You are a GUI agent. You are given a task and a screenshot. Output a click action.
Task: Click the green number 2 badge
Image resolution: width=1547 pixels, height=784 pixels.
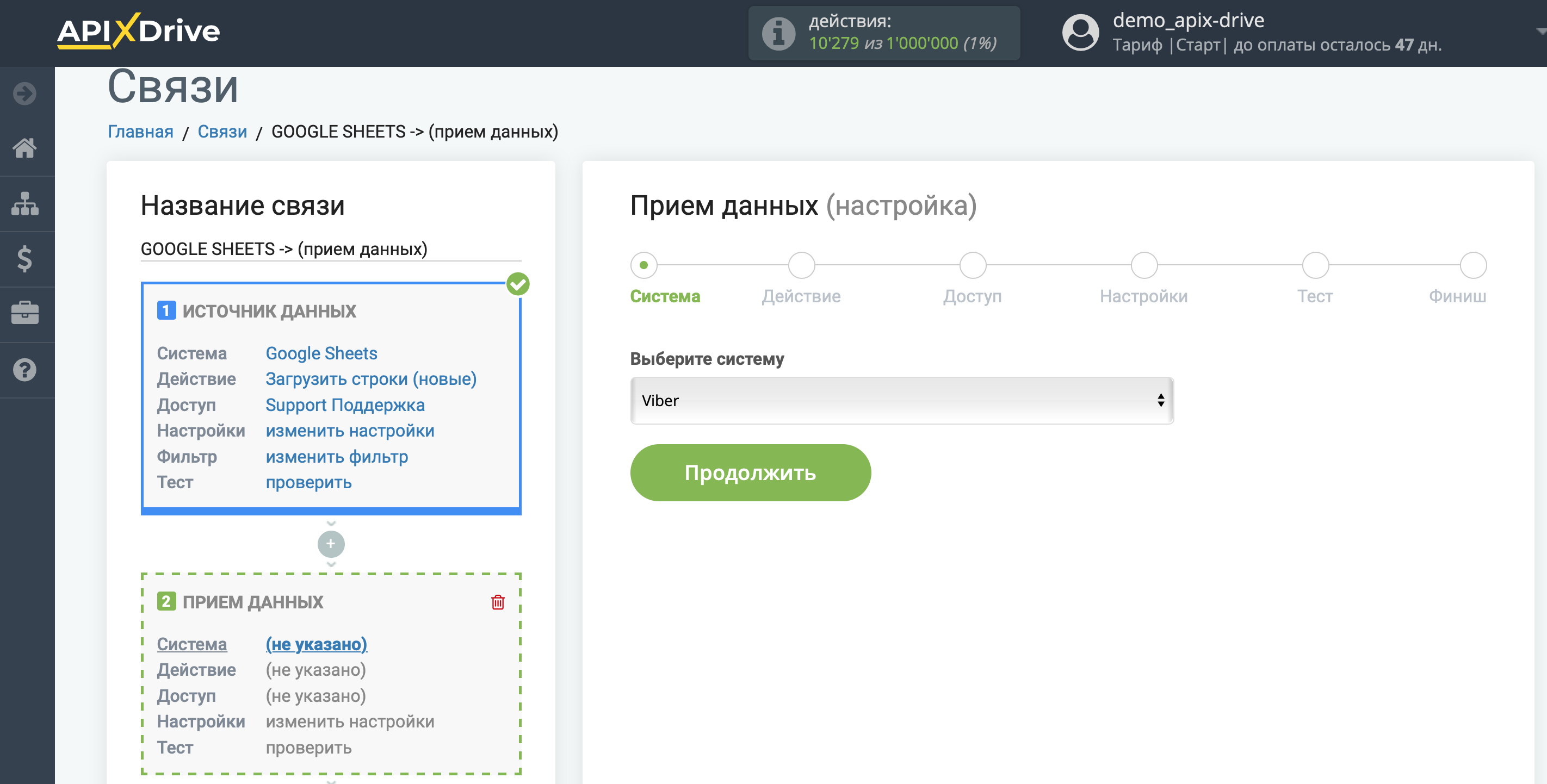coord(166,601)
